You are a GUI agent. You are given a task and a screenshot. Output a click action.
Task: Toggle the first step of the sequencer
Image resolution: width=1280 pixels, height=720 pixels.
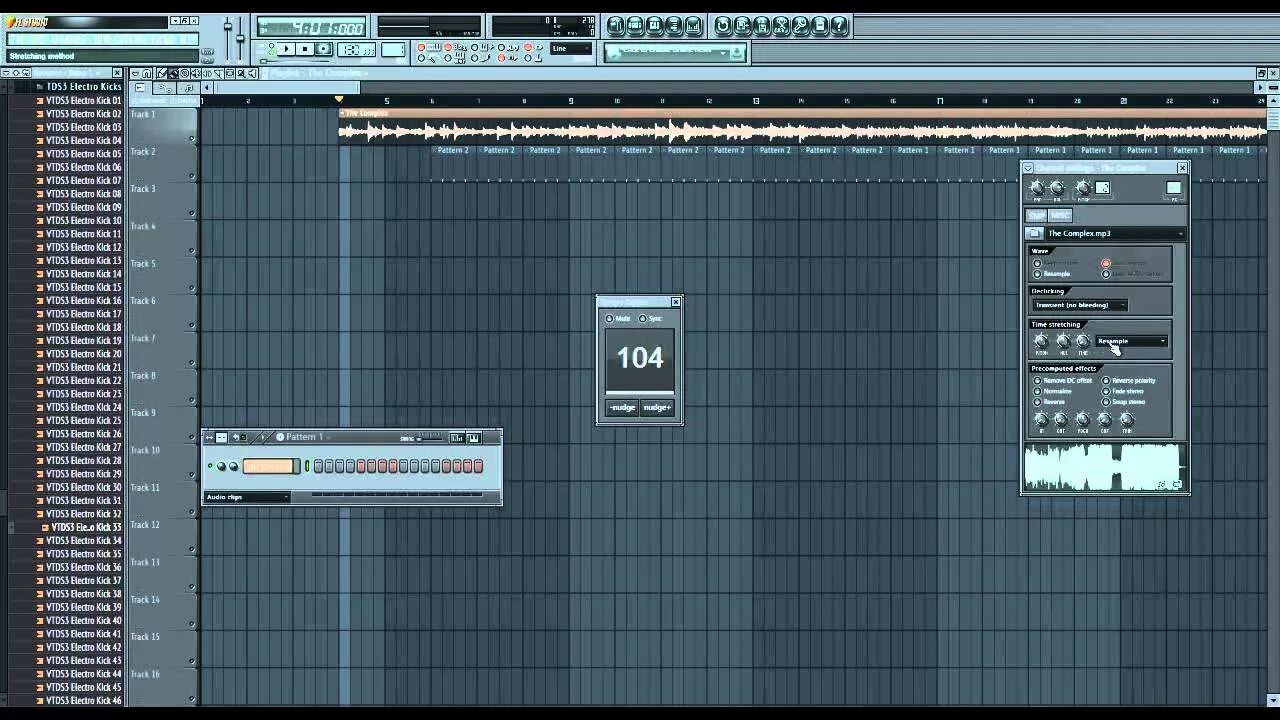pyautogui.click(x=318, y=466)
